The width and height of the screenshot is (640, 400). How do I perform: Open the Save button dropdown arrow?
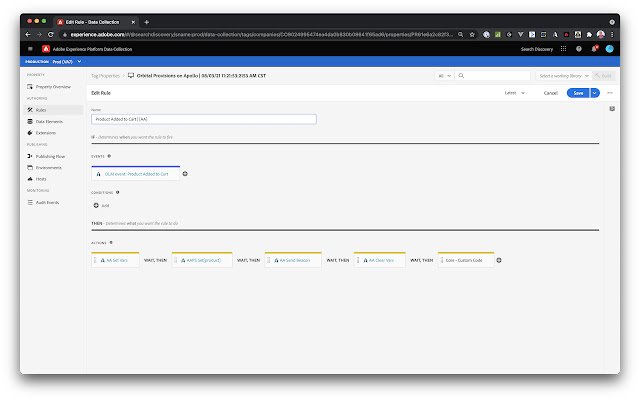point(595,93)
